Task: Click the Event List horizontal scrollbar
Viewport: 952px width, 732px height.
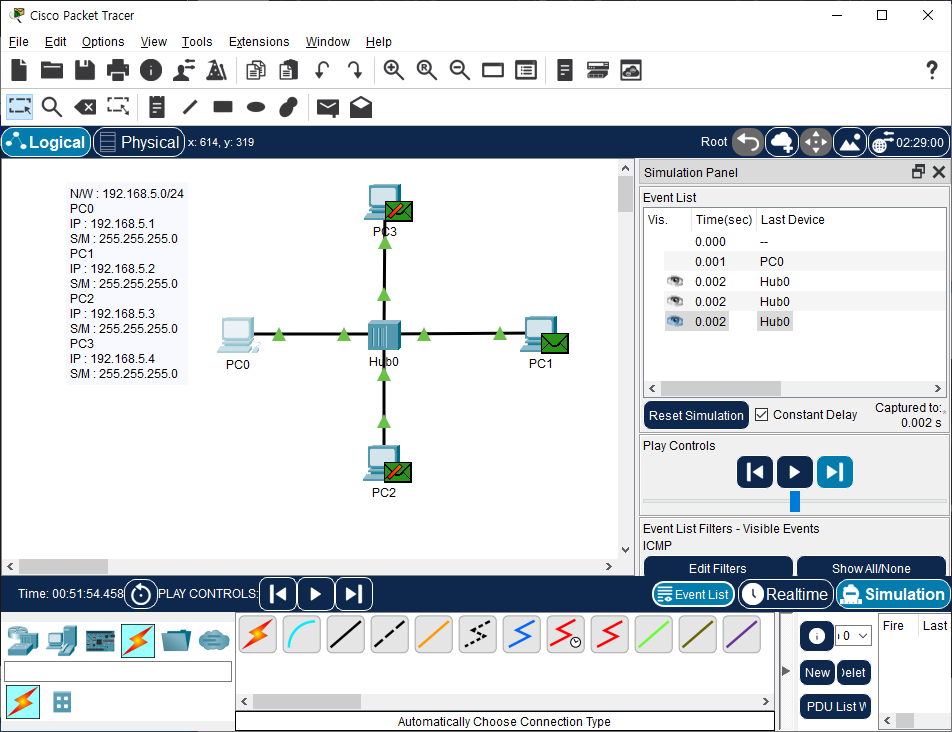Action: click(721, 388)
